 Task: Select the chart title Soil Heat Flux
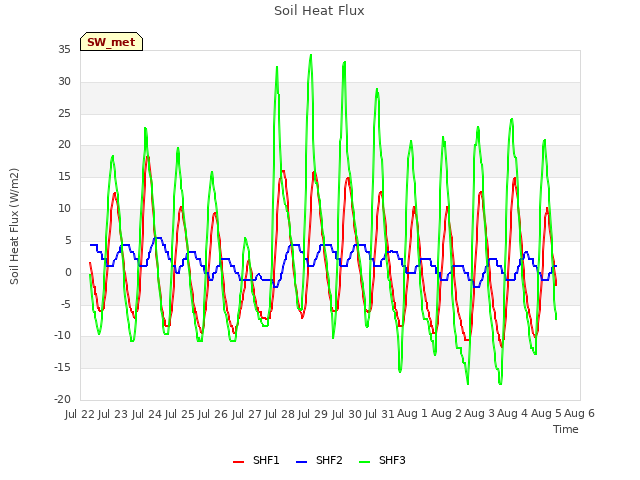point(319,11)
